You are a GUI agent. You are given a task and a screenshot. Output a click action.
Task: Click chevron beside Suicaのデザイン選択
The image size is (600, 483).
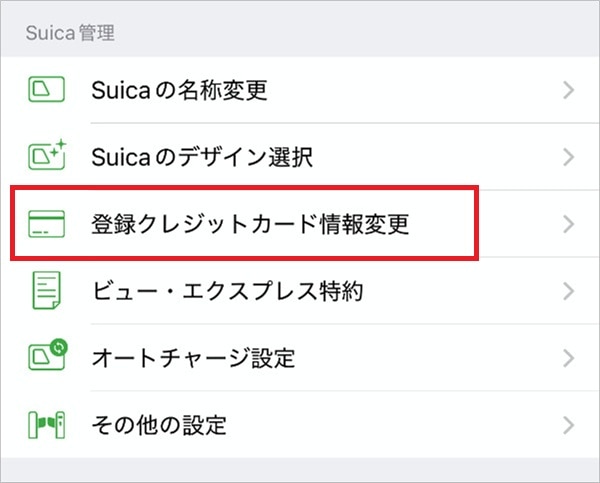[x=568, y=157]
